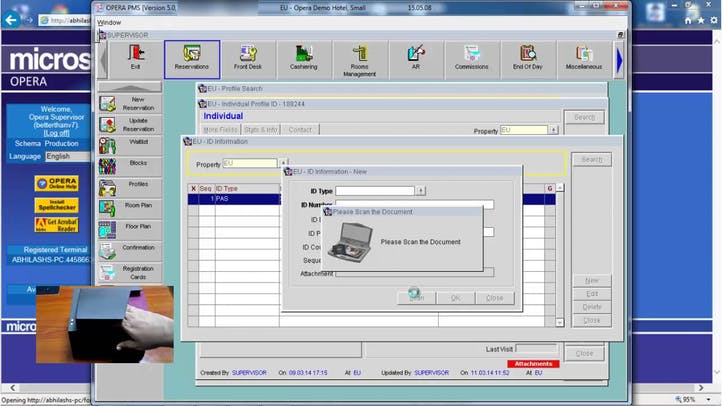Open the Reservations module
The image size is (722, 406).
(192, 59)
